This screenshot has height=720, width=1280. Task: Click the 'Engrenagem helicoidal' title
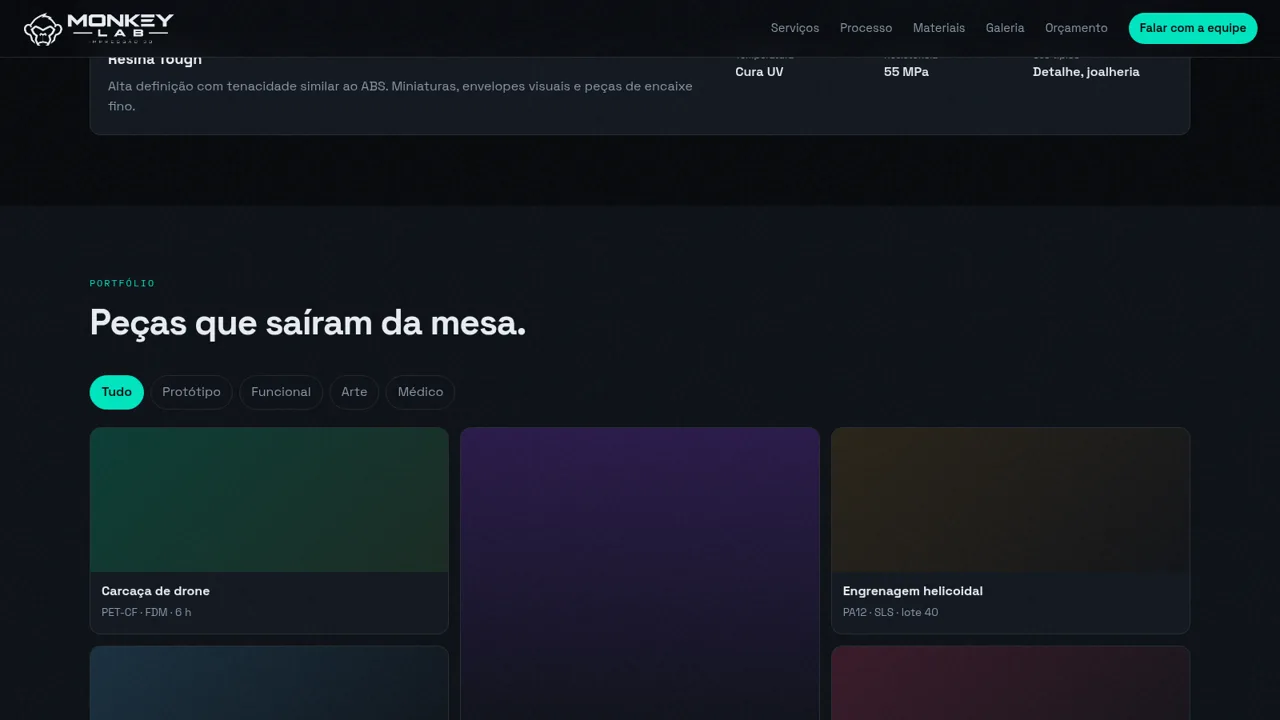[x=913, y=591]
